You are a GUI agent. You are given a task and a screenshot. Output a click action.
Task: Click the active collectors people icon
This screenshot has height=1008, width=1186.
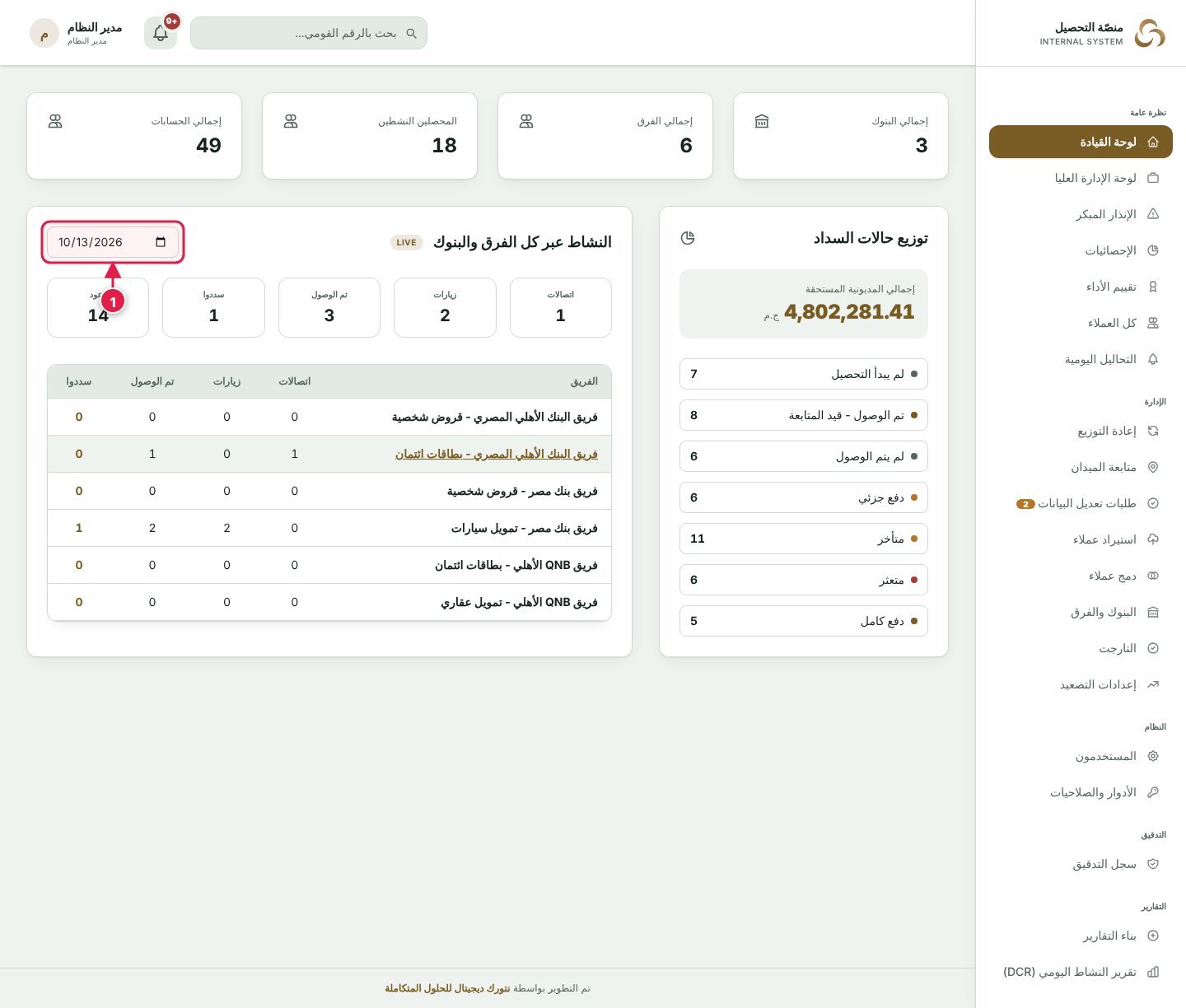[291, 121]
